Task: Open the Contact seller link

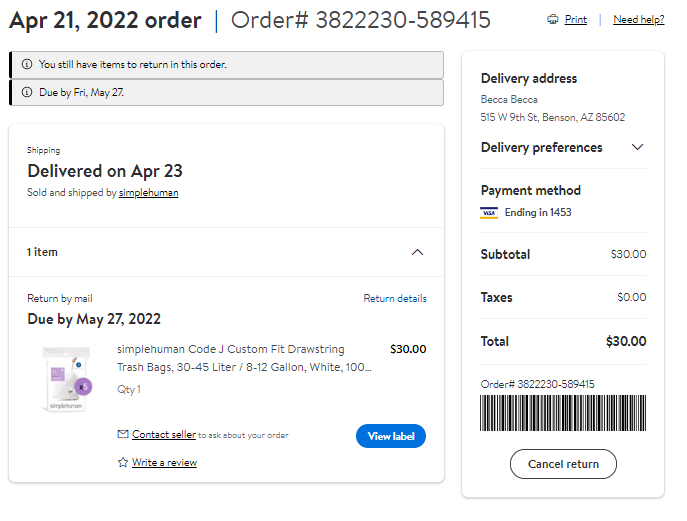Action: point(164,434)
